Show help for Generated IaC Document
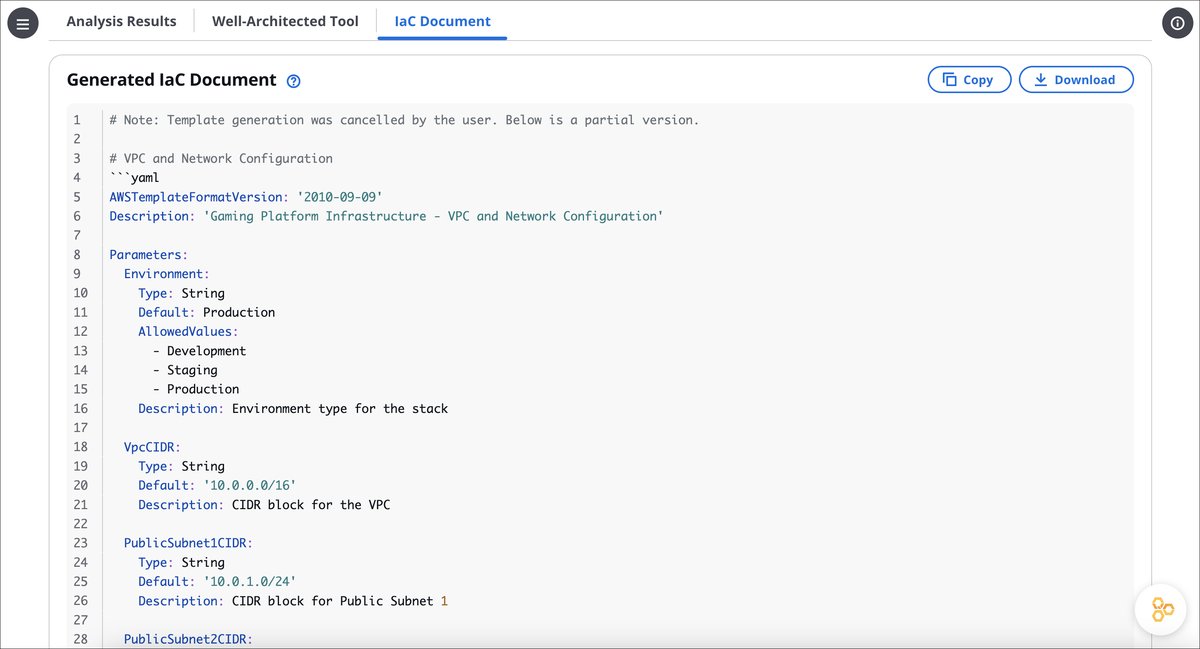This screenshot has height=649, width=1200. pos(293,81)
